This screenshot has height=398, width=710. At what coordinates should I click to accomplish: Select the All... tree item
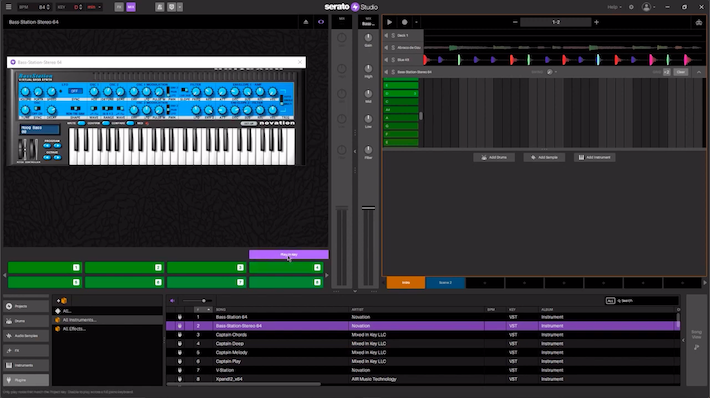[x=107, y=311]
